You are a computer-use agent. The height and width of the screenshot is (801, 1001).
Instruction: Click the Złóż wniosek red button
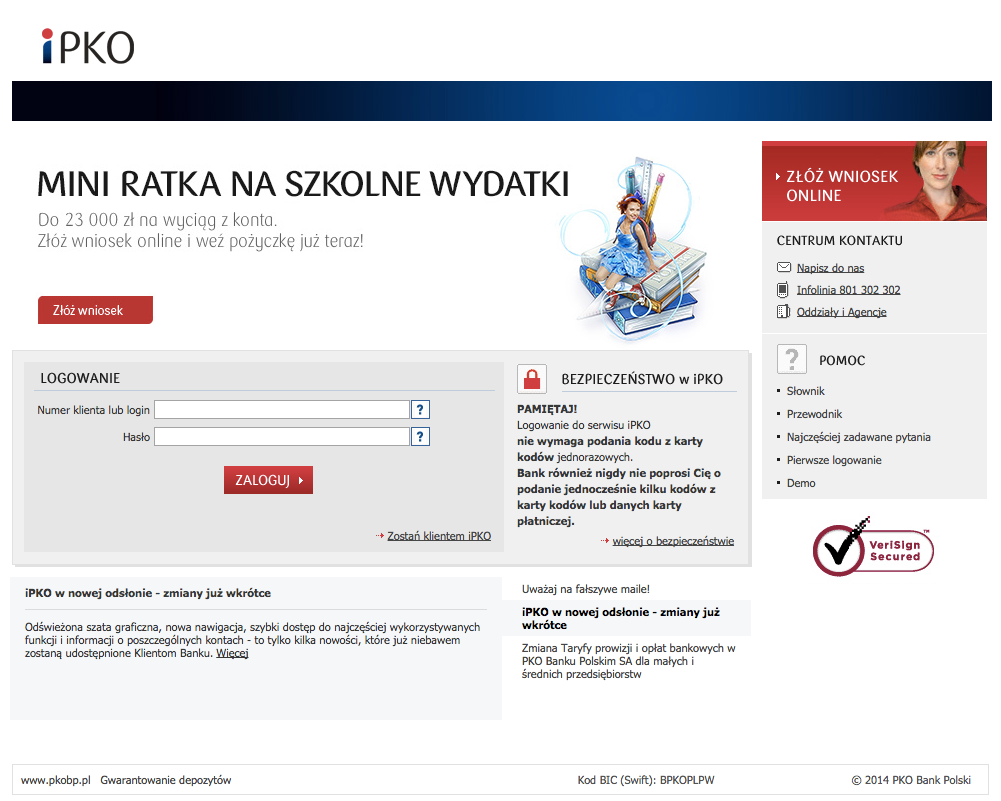pos(95,310)
